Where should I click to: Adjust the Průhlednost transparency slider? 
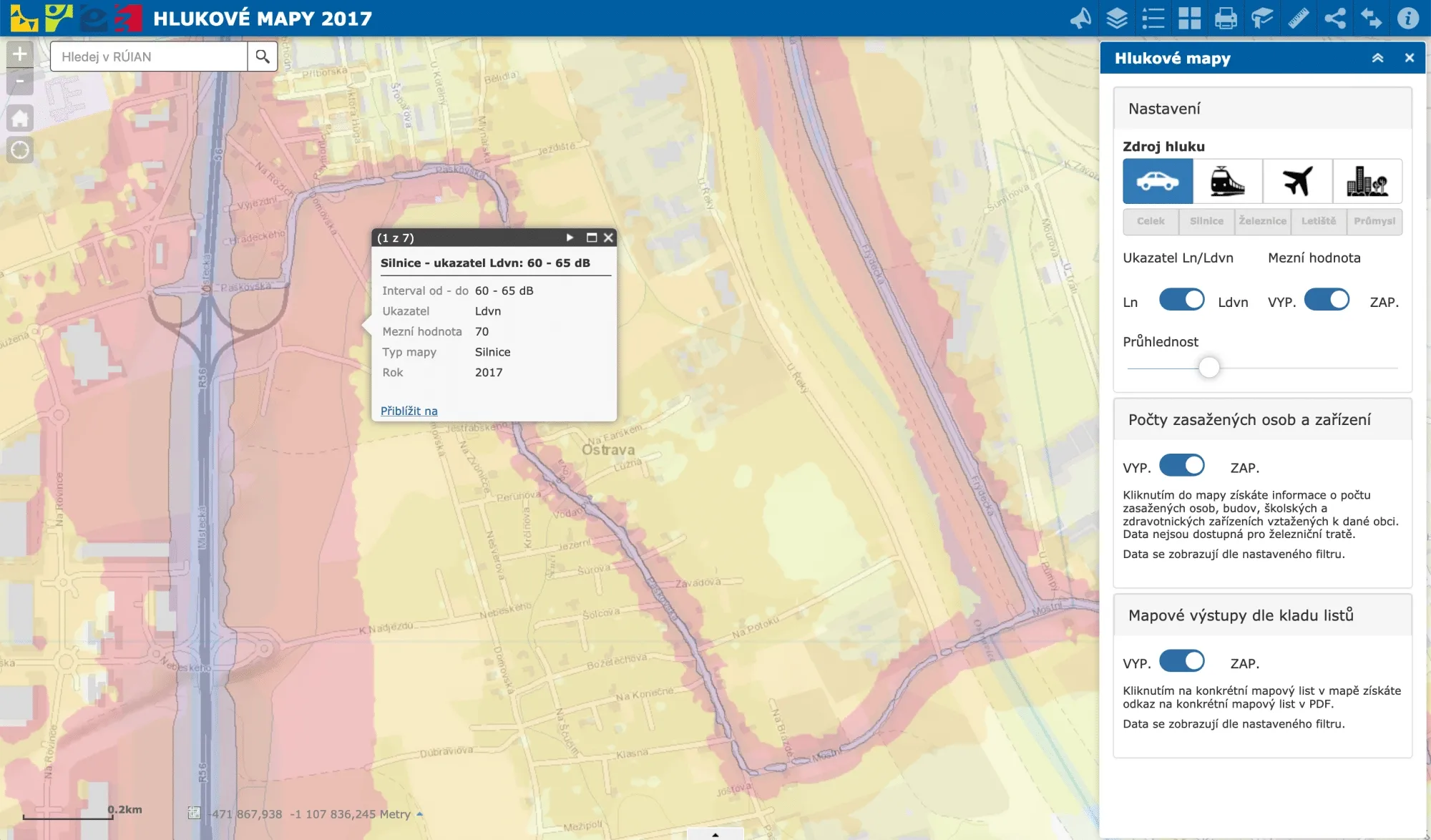(x=1208, y=368)
